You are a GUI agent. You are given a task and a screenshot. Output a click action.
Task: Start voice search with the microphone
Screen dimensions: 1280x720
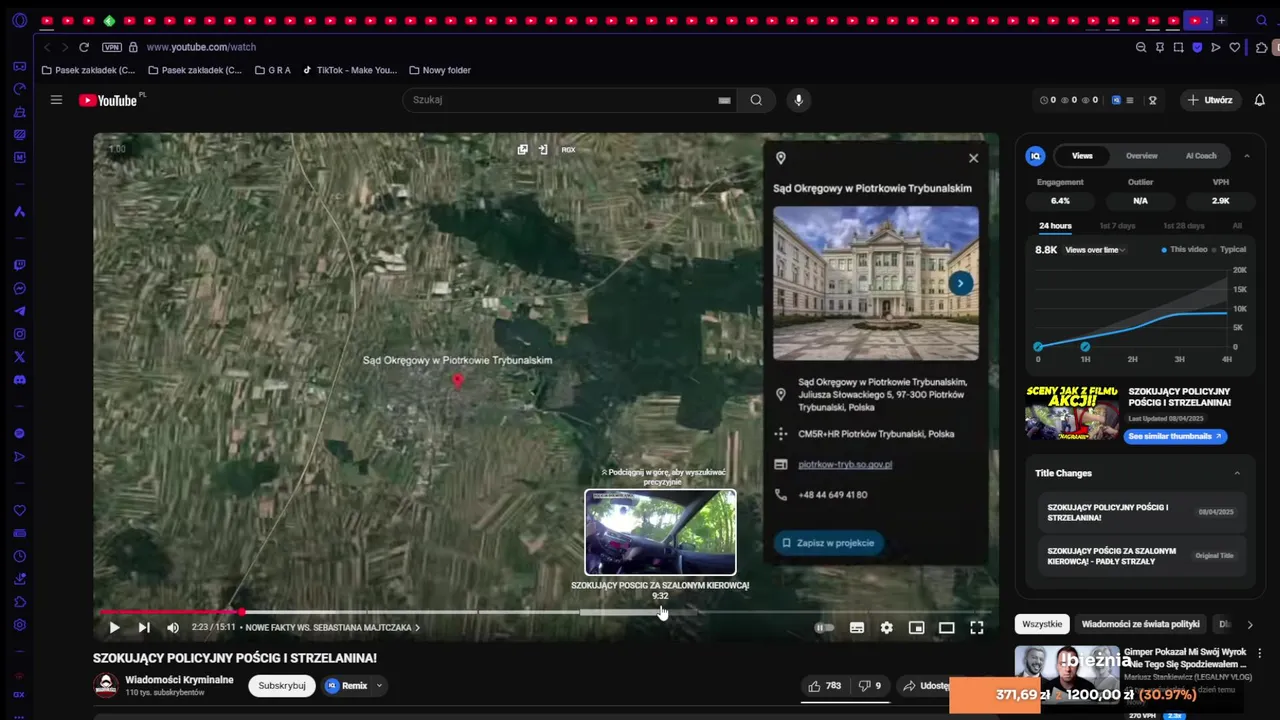coord(798,100)
